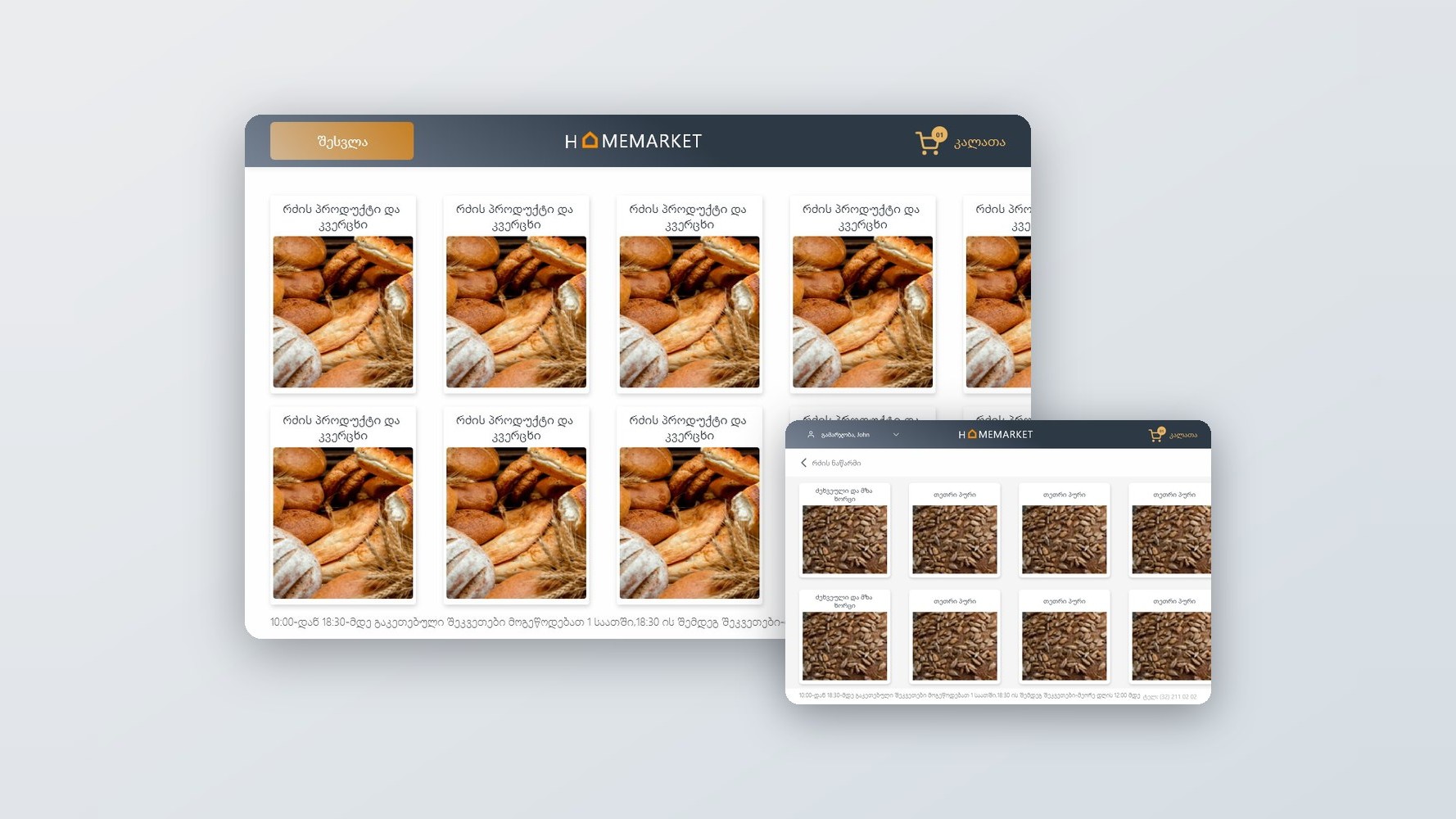Select first ქეხვეული და მზა ხორცი product card
The width and height of the screenshot is (1456, 819).
[x=844, y=530]
